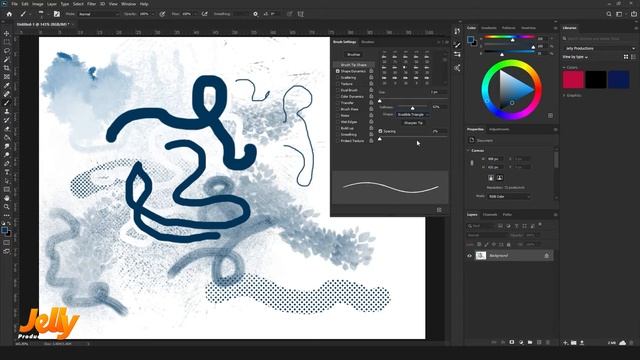Viewport: 640px width, 360px height.
Task: Click the red color swatch in Libraries
Action: pos(573,80)
